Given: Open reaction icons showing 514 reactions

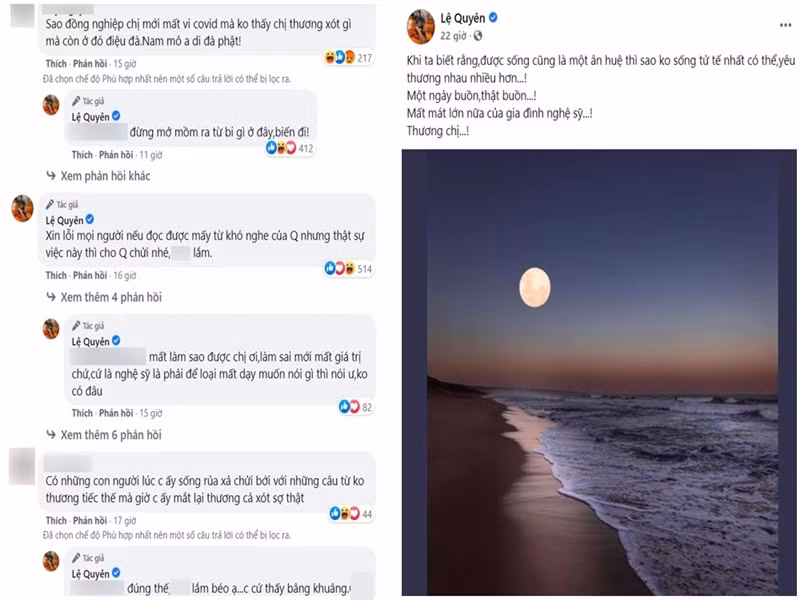Looking at the screenshot, I should (x=335, y=268).
